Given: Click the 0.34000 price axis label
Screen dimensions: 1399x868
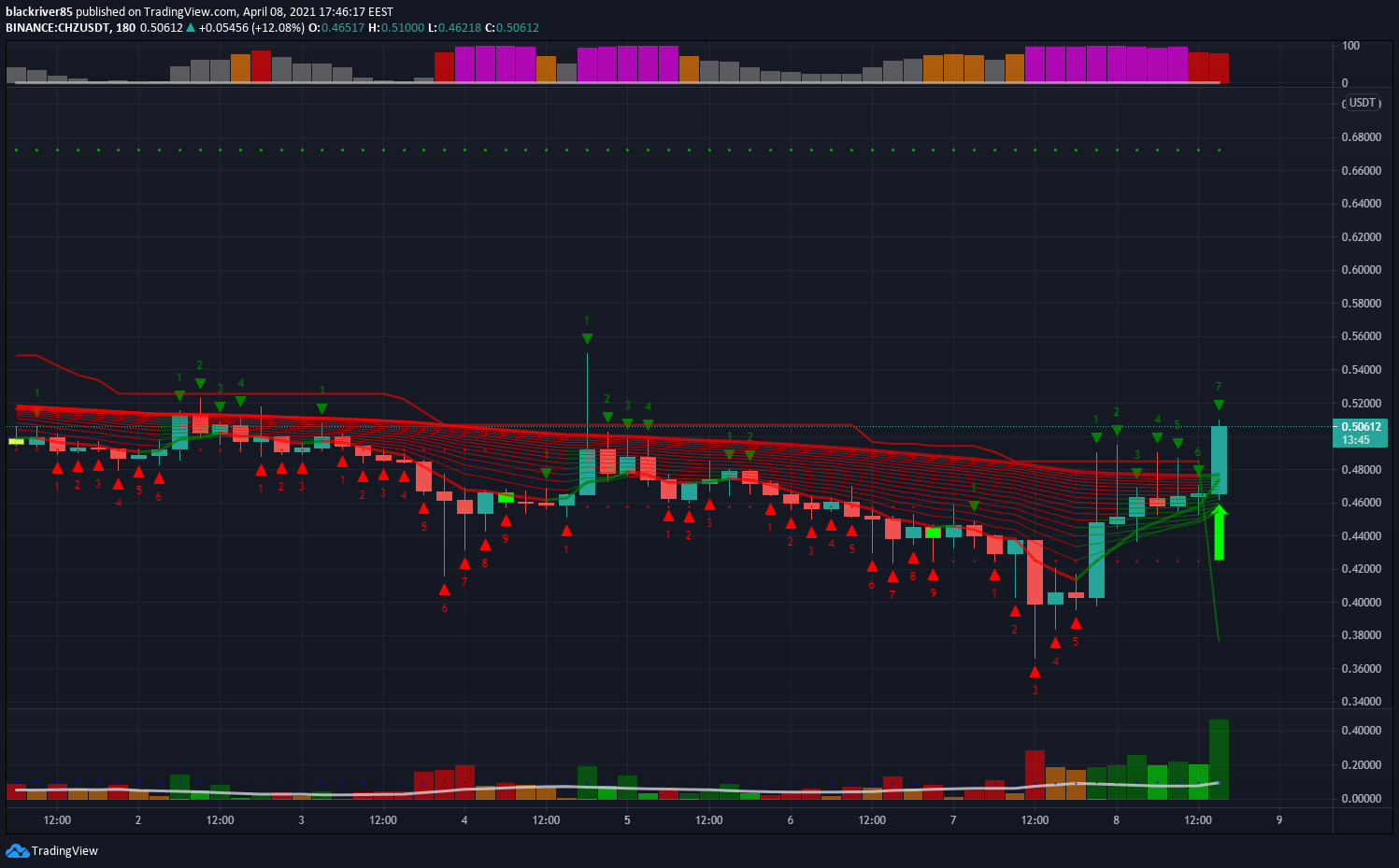Looking at the screenshot, I should (1362, 702).
